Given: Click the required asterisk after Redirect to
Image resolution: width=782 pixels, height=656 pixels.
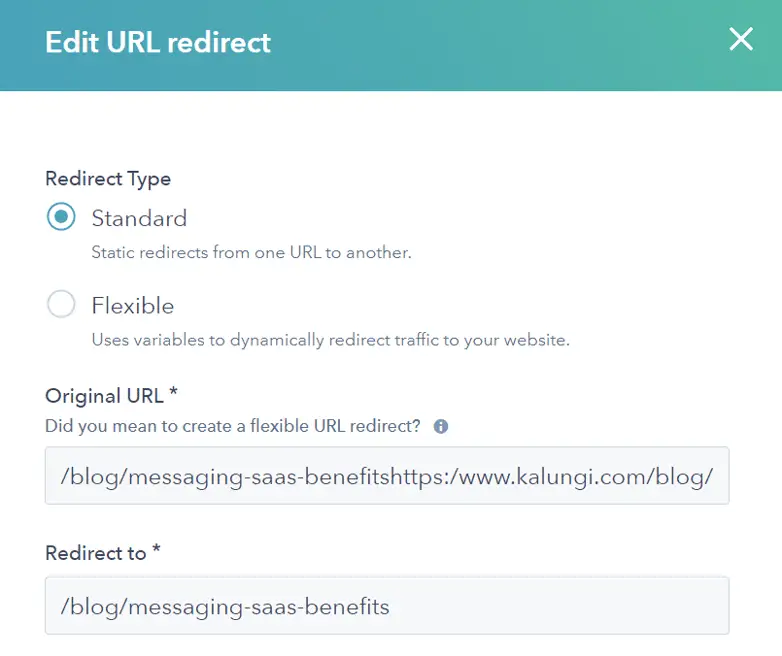Looking at the screenshot, I should point(156,552).
